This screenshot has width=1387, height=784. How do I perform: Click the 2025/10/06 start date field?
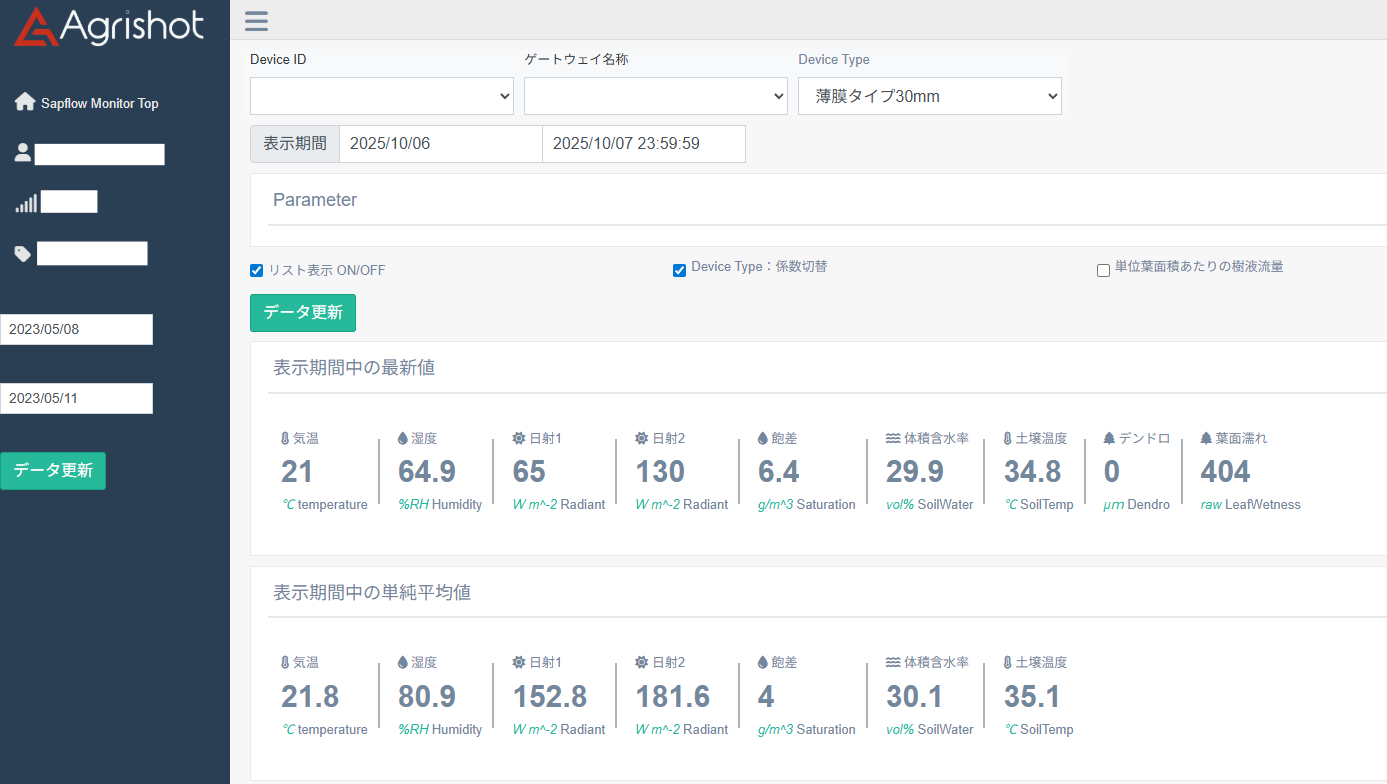440,144
